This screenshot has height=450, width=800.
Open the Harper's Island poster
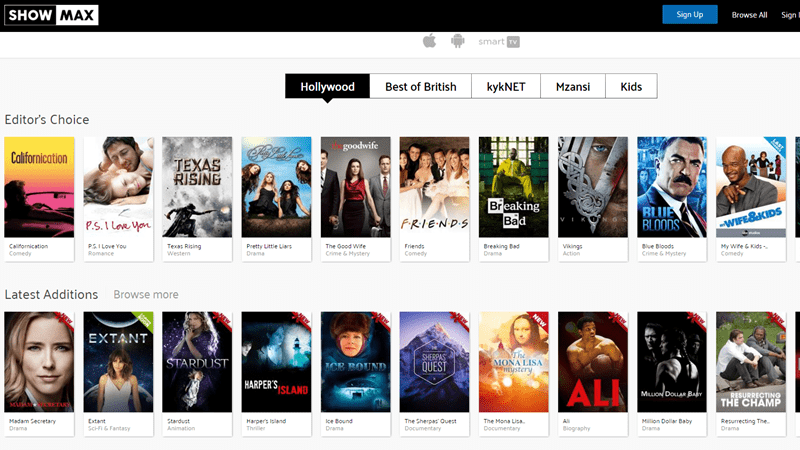pyautogui.click(x=277, y=362)
